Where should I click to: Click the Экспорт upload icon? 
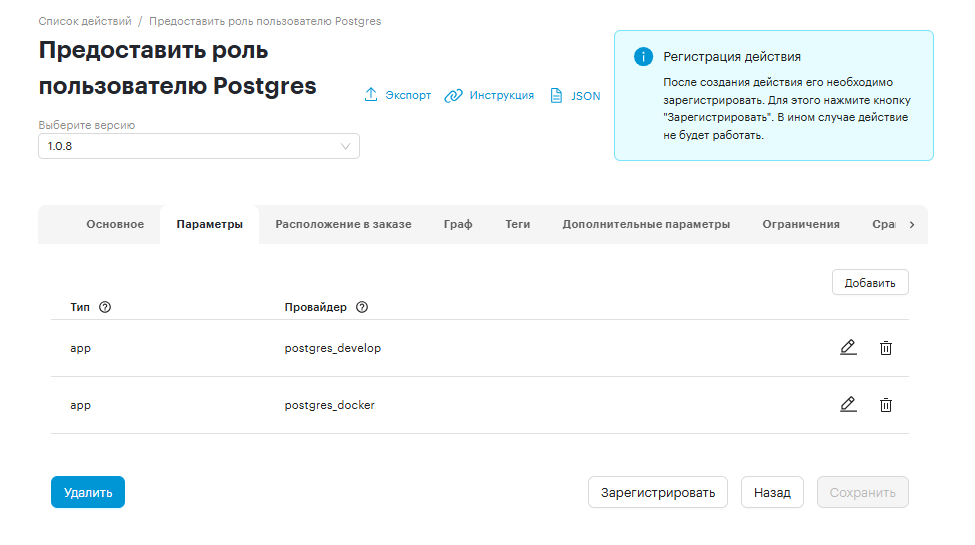[371, 95]
